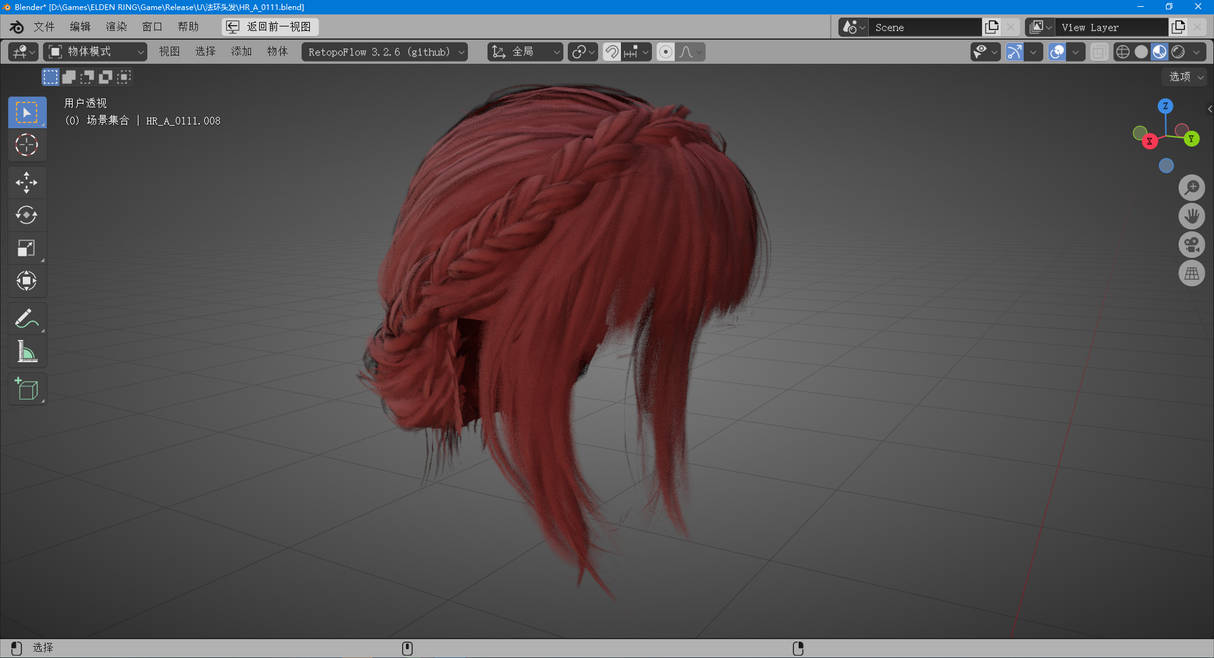Click the red X axis gizmo
Image resolution: width=1214 pixels, height=658 pixels.
point(1149,141)
